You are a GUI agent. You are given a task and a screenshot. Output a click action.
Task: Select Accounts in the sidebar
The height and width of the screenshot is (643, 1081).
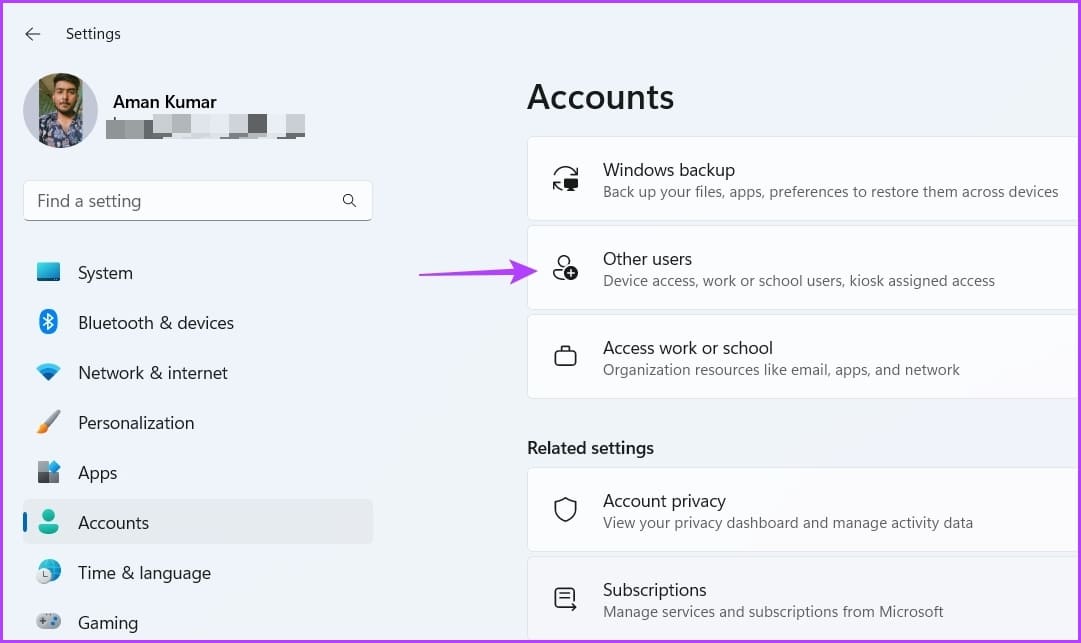click(x=198, y=522)
